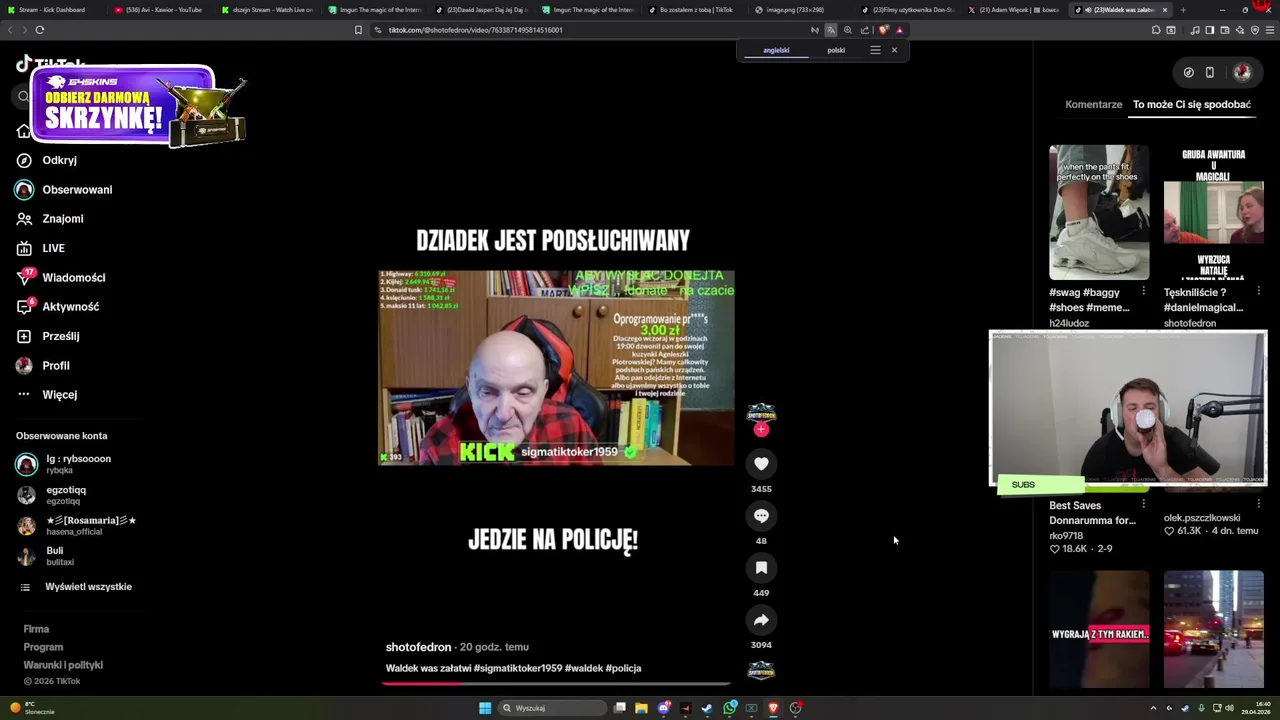
Task: Open 'Gruba awantura u Magicali' video thumbnail
Action: [1213, 212]
